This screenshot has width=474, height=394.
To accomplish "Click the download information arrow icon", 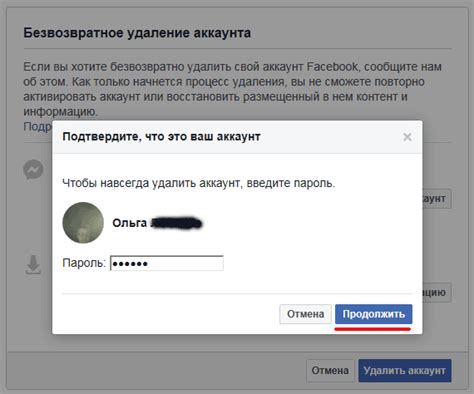I will 33,265.
